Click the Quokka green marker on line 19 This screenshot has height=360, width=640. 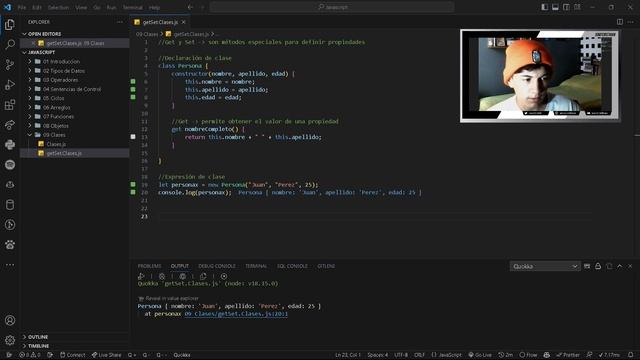click(133, 184)
